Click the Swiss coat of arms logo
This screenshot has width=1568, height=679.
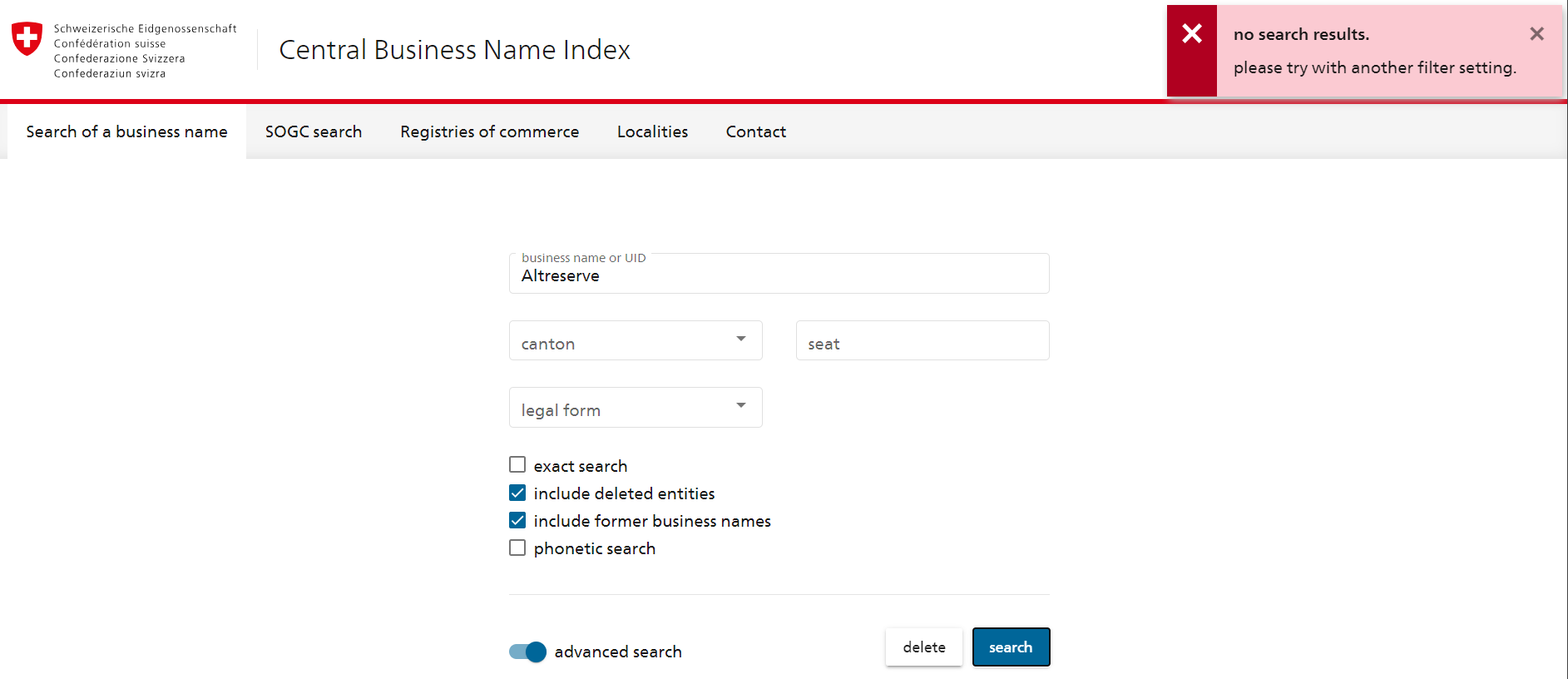point(27,39)
